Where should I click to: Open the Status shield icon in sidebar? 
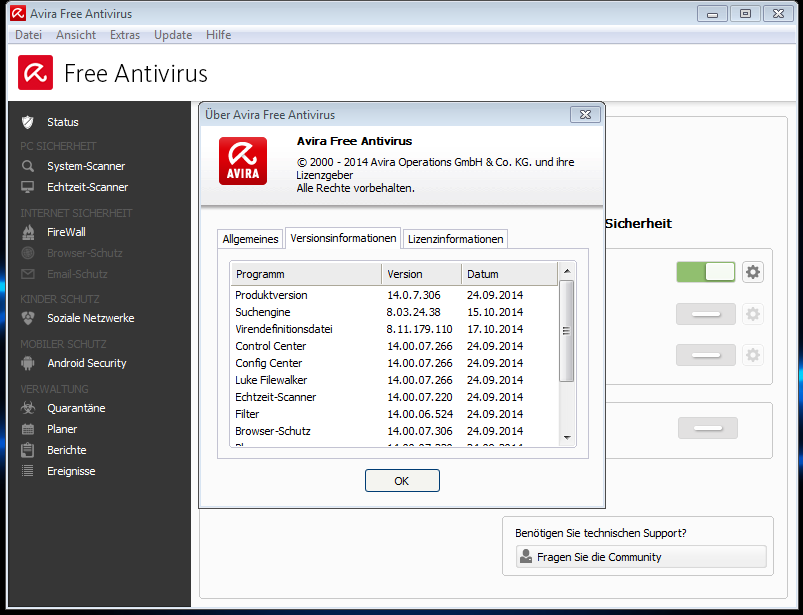click(28, 122)
